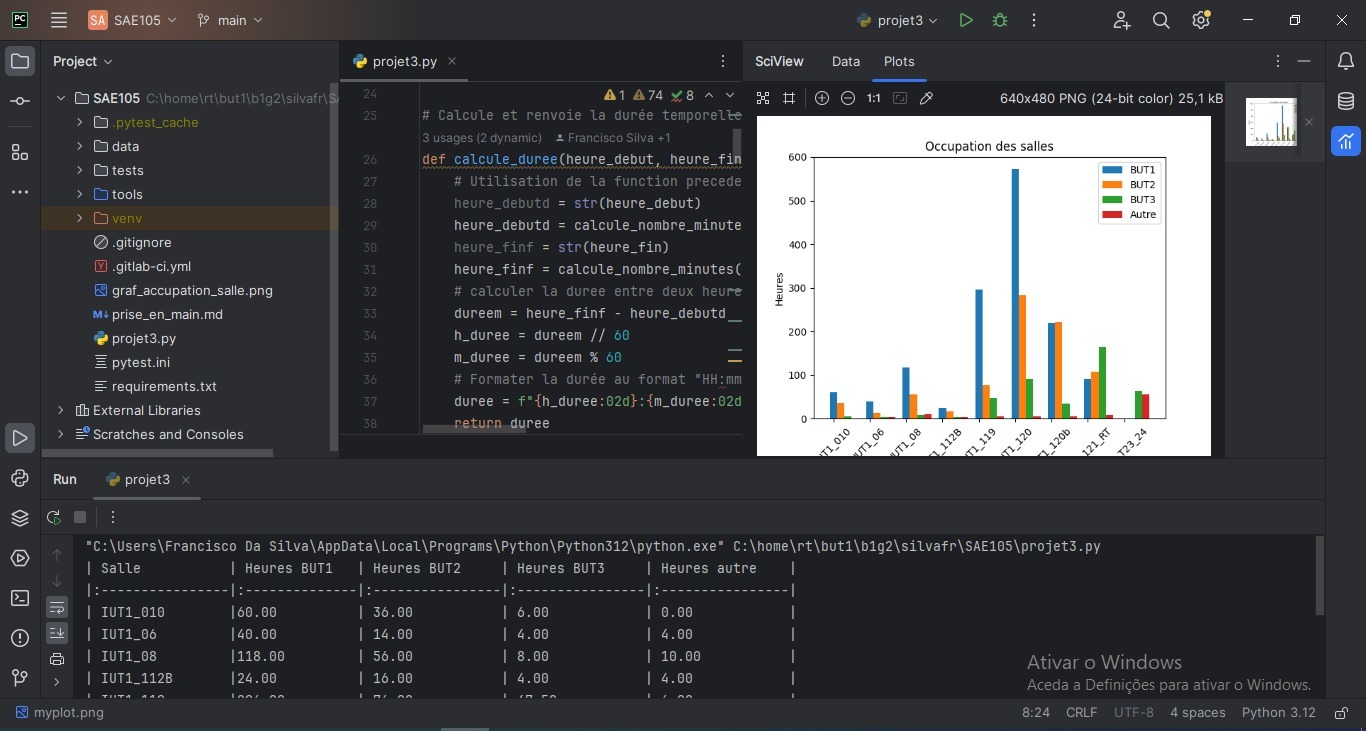Image resolution: width=1366 pixels, height=731 pixels.
Task: Open the projet3 run configuration dropdown
Action: 898,20
